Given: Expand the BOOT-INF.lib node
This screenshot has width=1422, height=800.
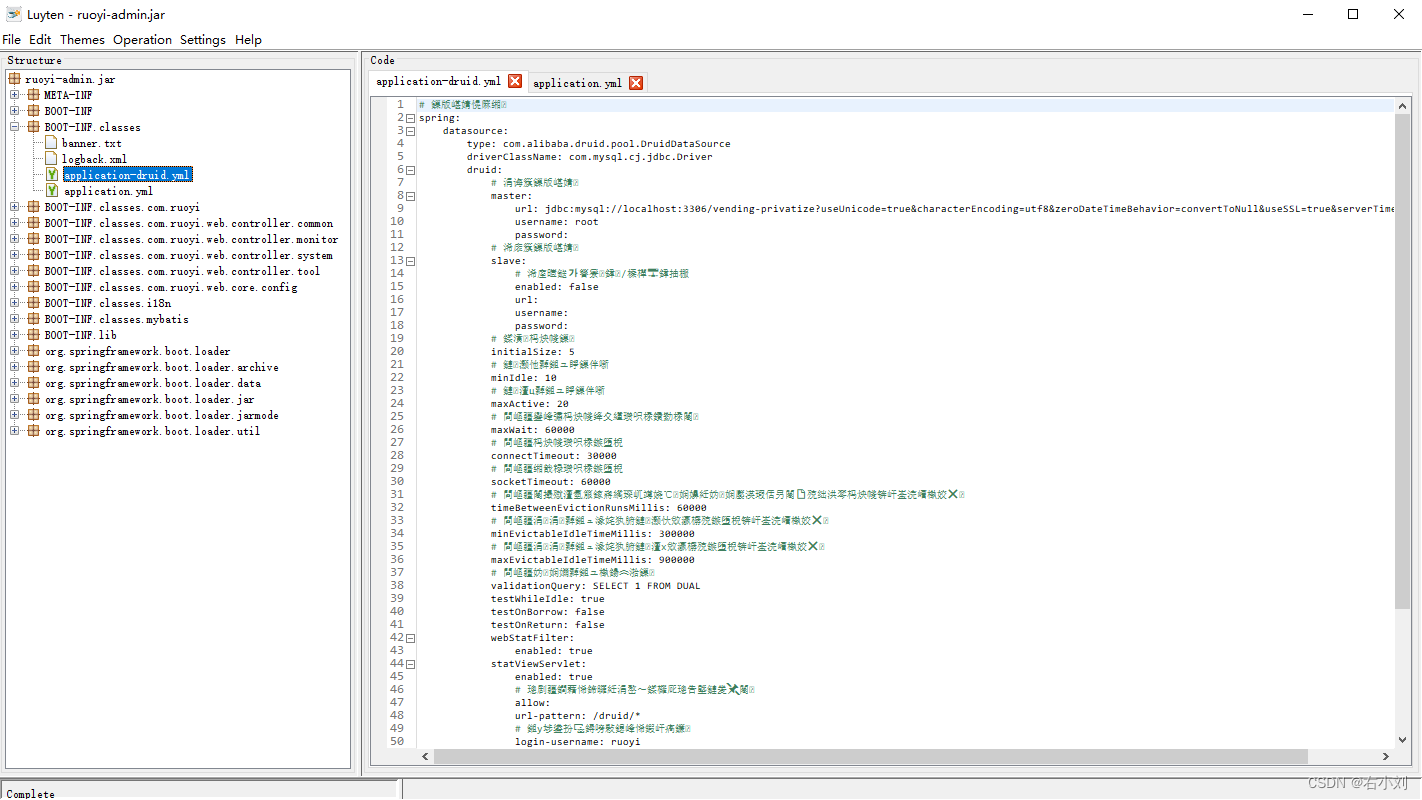Looking at the screenshot, I should [x=15, y=335].
